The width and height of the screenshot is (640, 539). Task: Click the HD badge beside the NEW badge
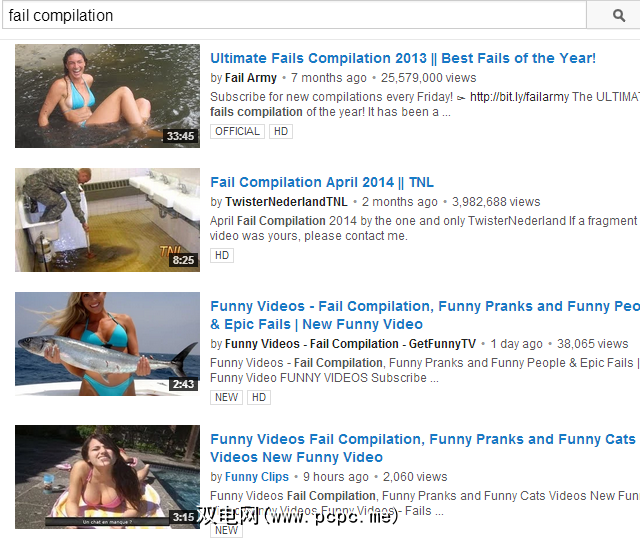(x=259, y=397)
